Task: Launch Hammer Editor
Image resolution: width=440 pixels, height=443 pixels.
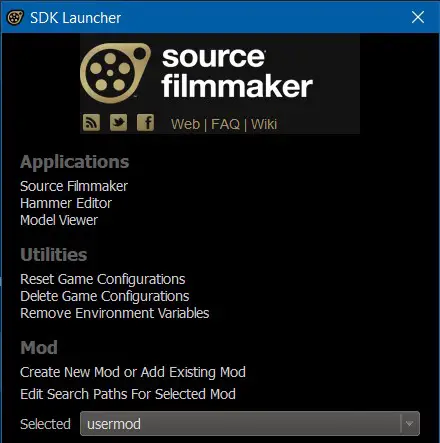Action: [x=66, y=203]
